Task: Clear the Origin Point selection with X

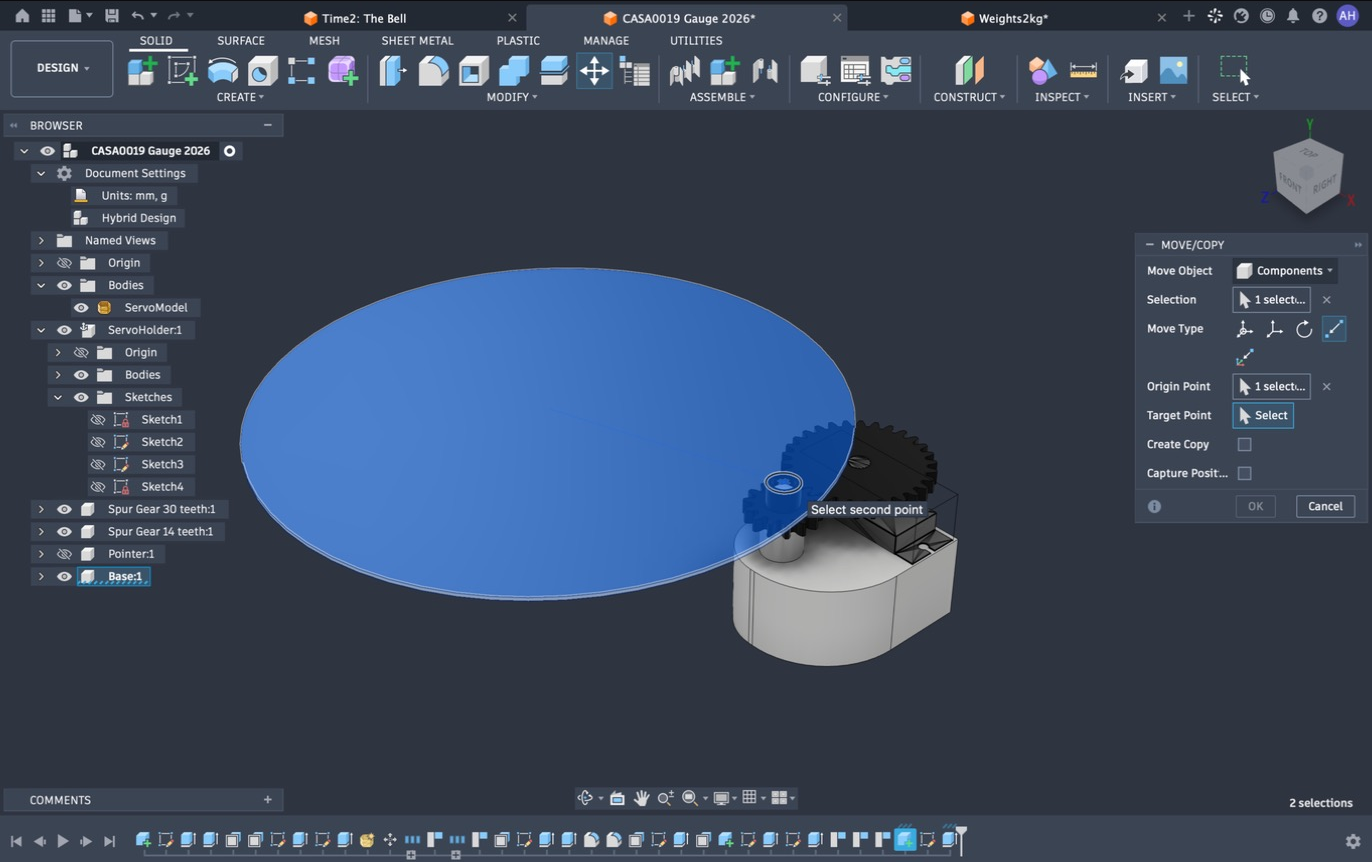Action: 1327,386
